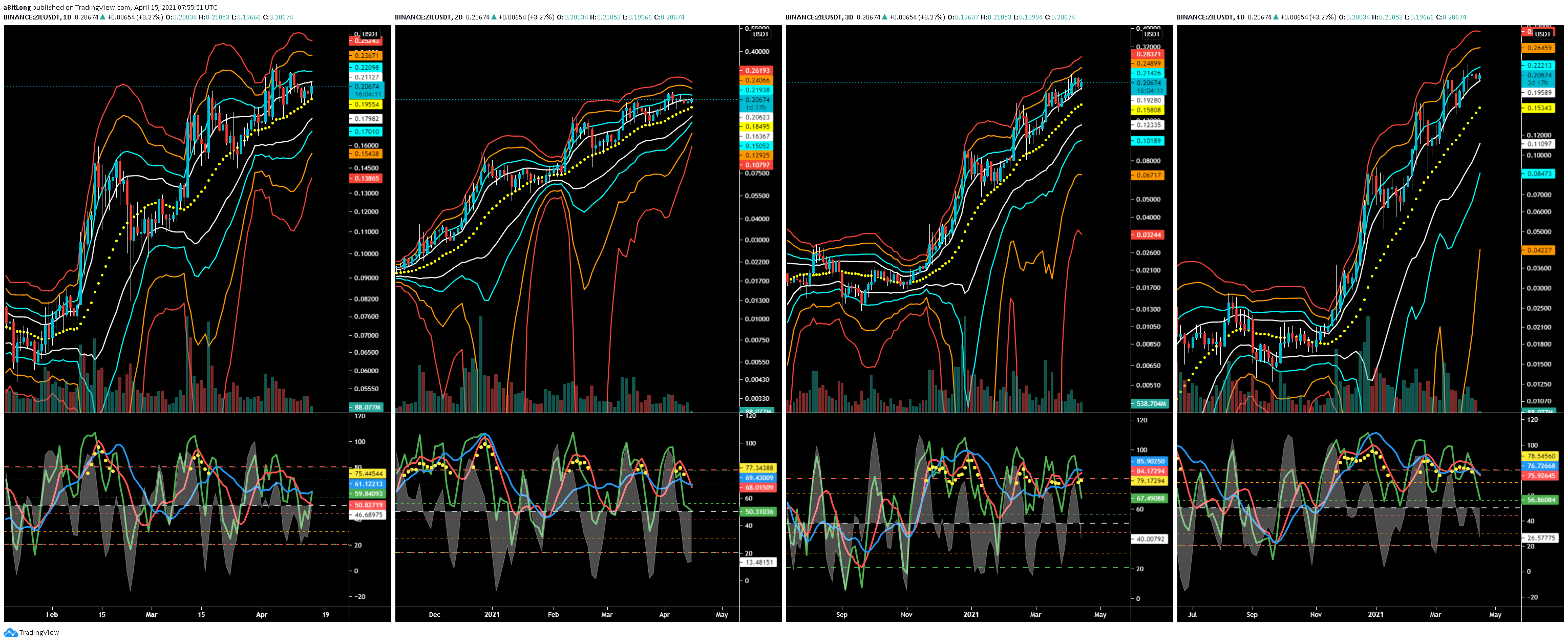Click the 75.44544 yellow oscillator value

(368, 473)
